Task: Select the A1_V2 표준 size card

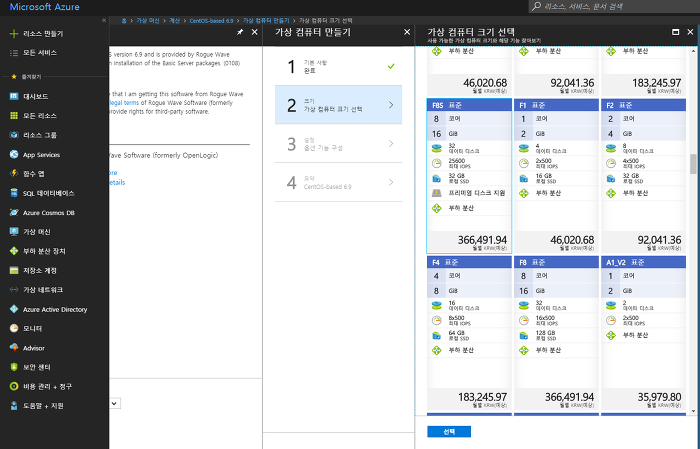Action: [x=643, y=333]
